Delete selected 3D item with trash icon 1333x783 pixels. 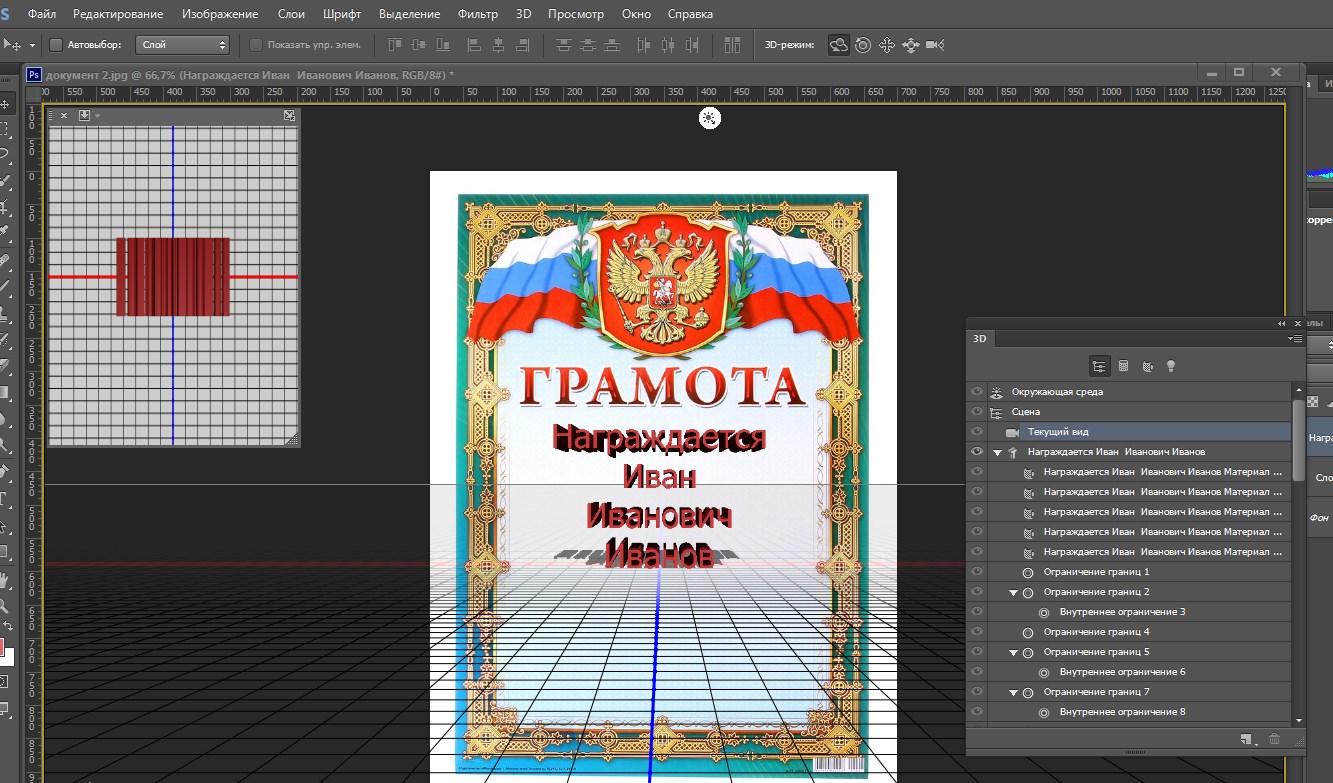point(1274,739)
